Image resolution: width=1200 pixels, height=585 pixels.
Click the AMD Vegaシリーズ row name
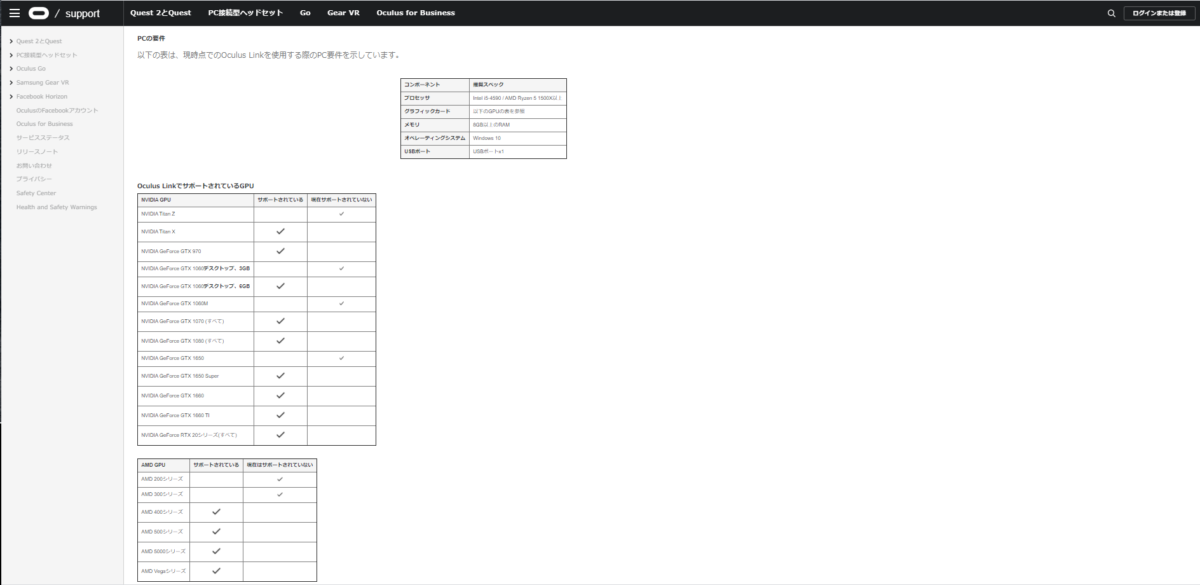tap(164, 571)
